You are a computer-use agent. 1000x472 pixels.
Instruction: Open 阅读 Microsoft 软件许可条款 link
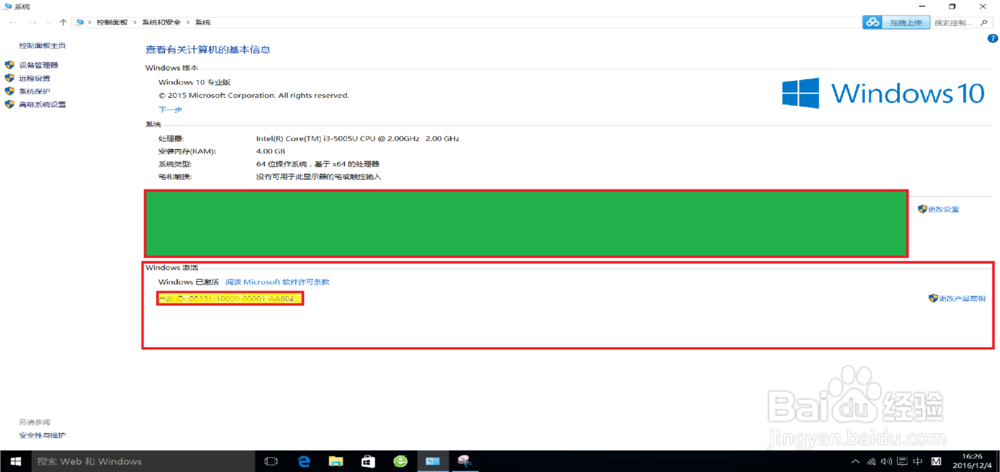277,281
